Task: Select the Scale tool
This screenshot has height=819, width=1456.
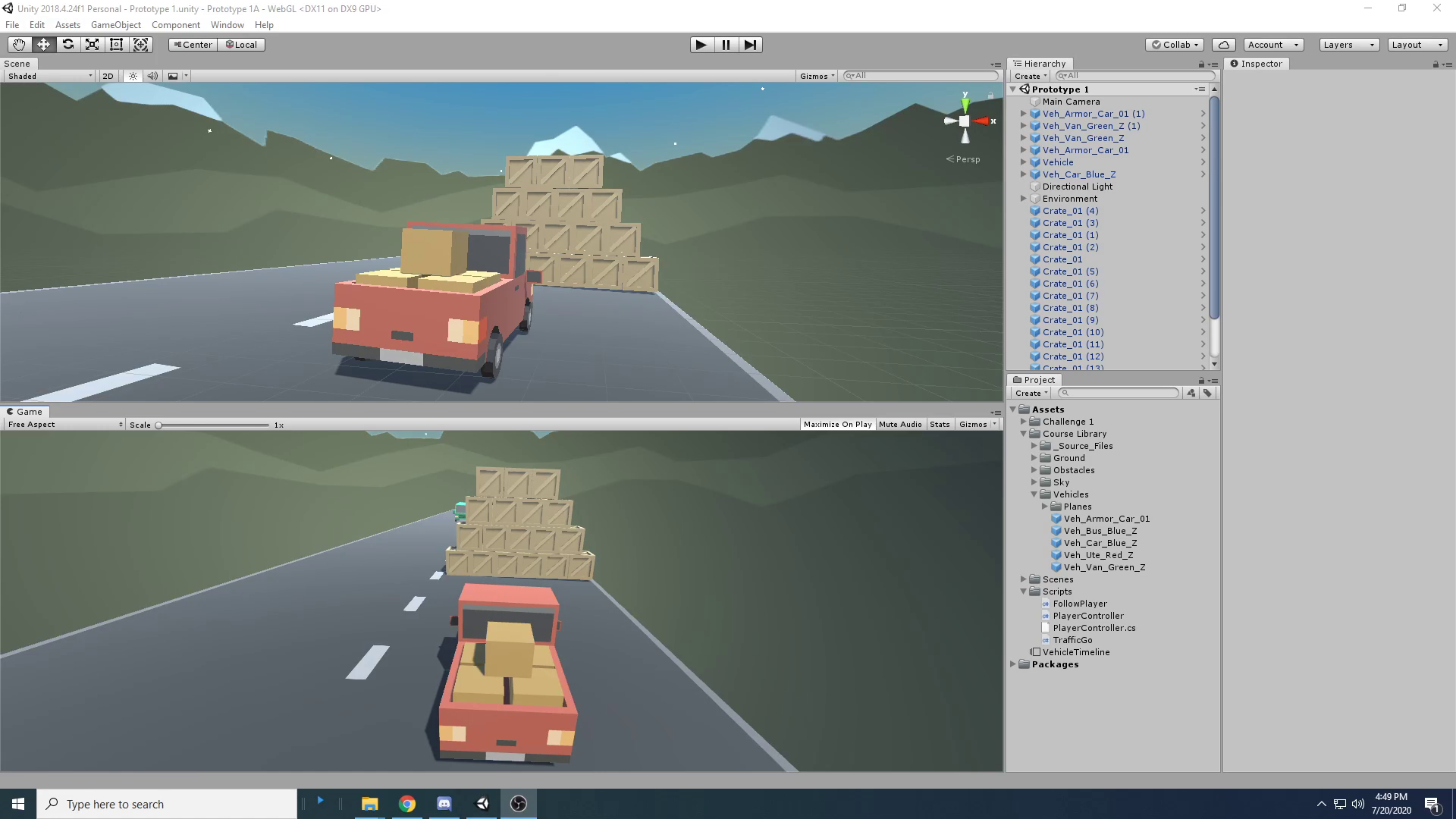Action: [93, 45]
